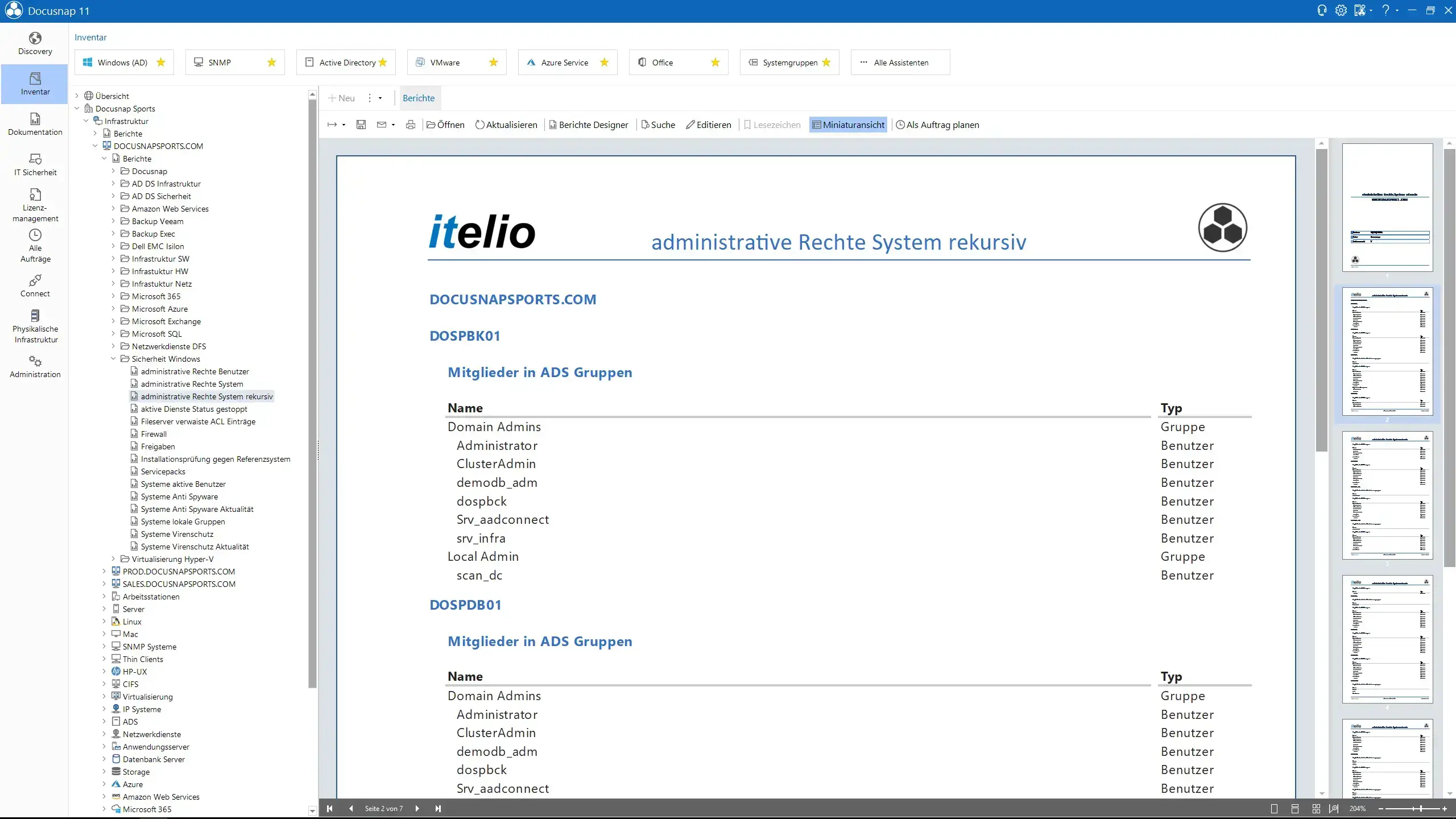Click the Editieren button
The height and width of the screenshot is (819, 1456).
709,125
